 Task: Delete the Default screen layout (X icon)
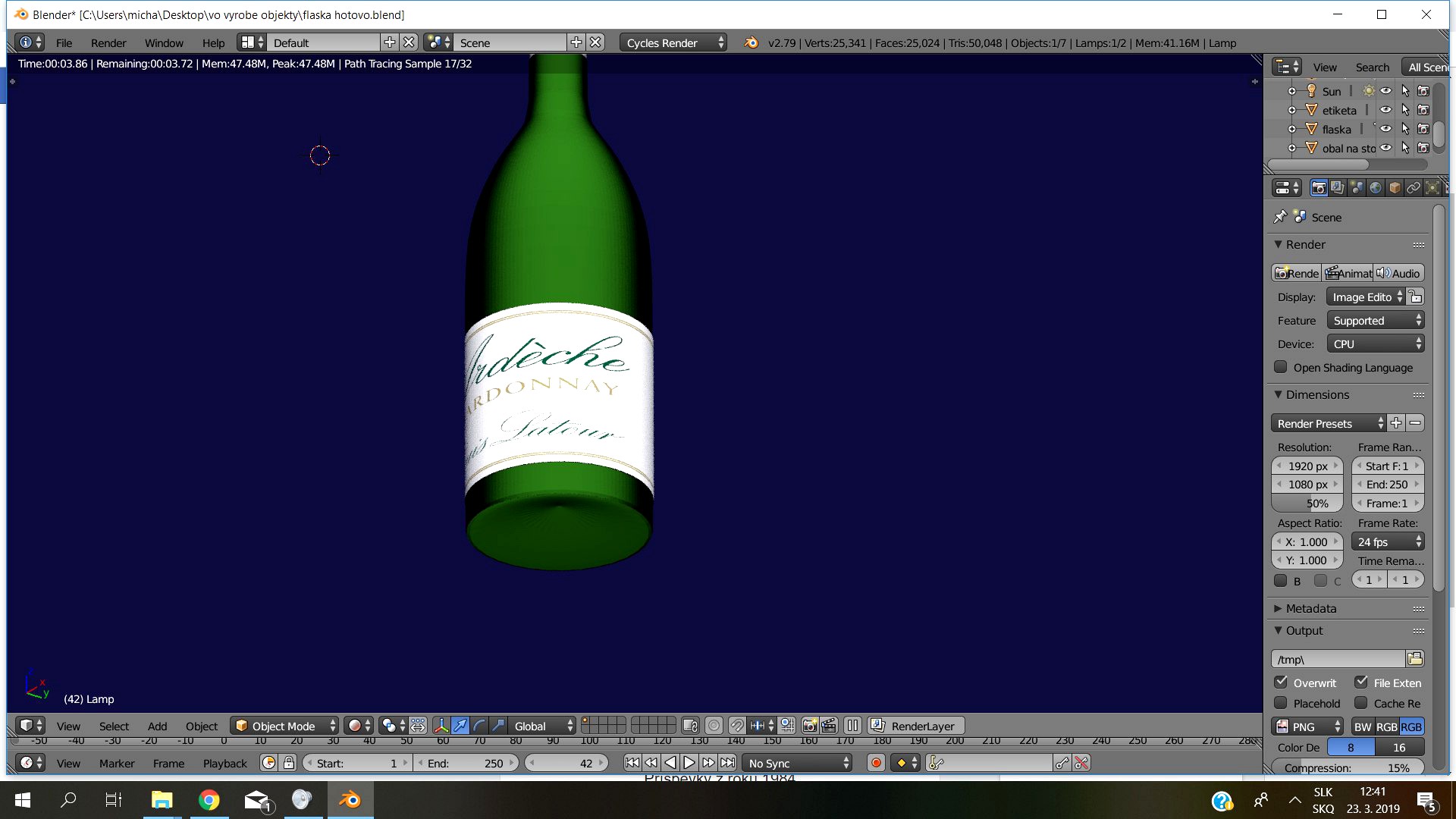pyautogui.click(x=409, y=42)
